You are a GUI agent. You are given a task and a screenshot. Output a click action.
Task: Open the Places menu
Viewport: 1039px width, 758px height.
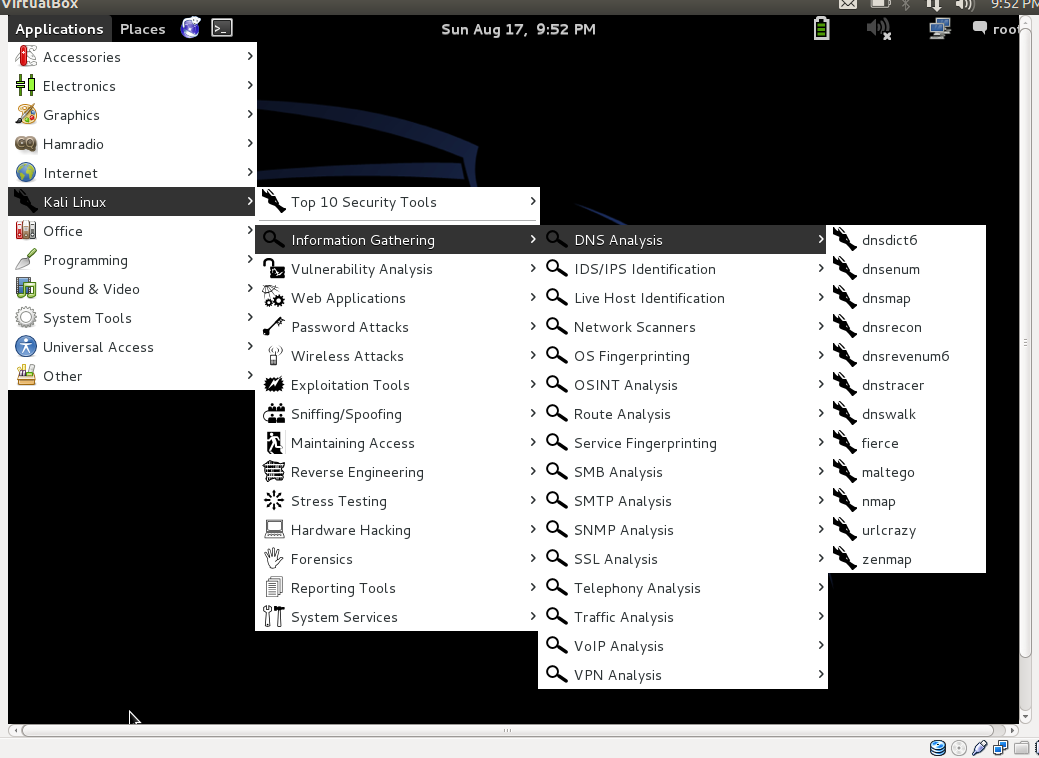coord(142,29)
